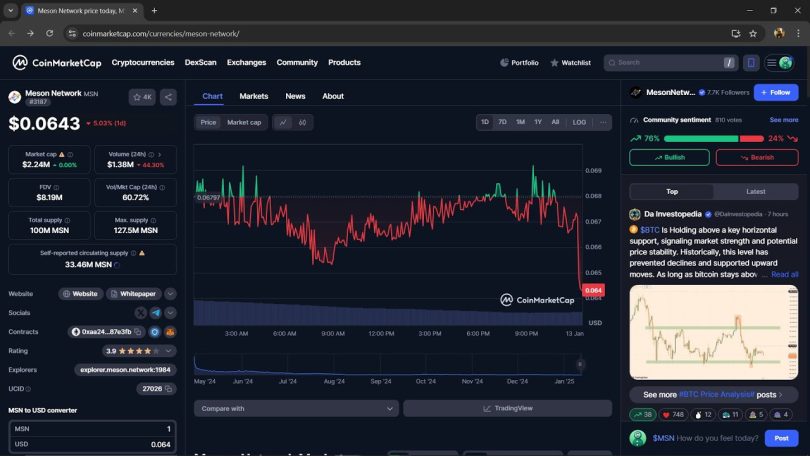This screenshot has width=810, height=456.
Task: Copy the UCID 27026
Action: point(168,389)
